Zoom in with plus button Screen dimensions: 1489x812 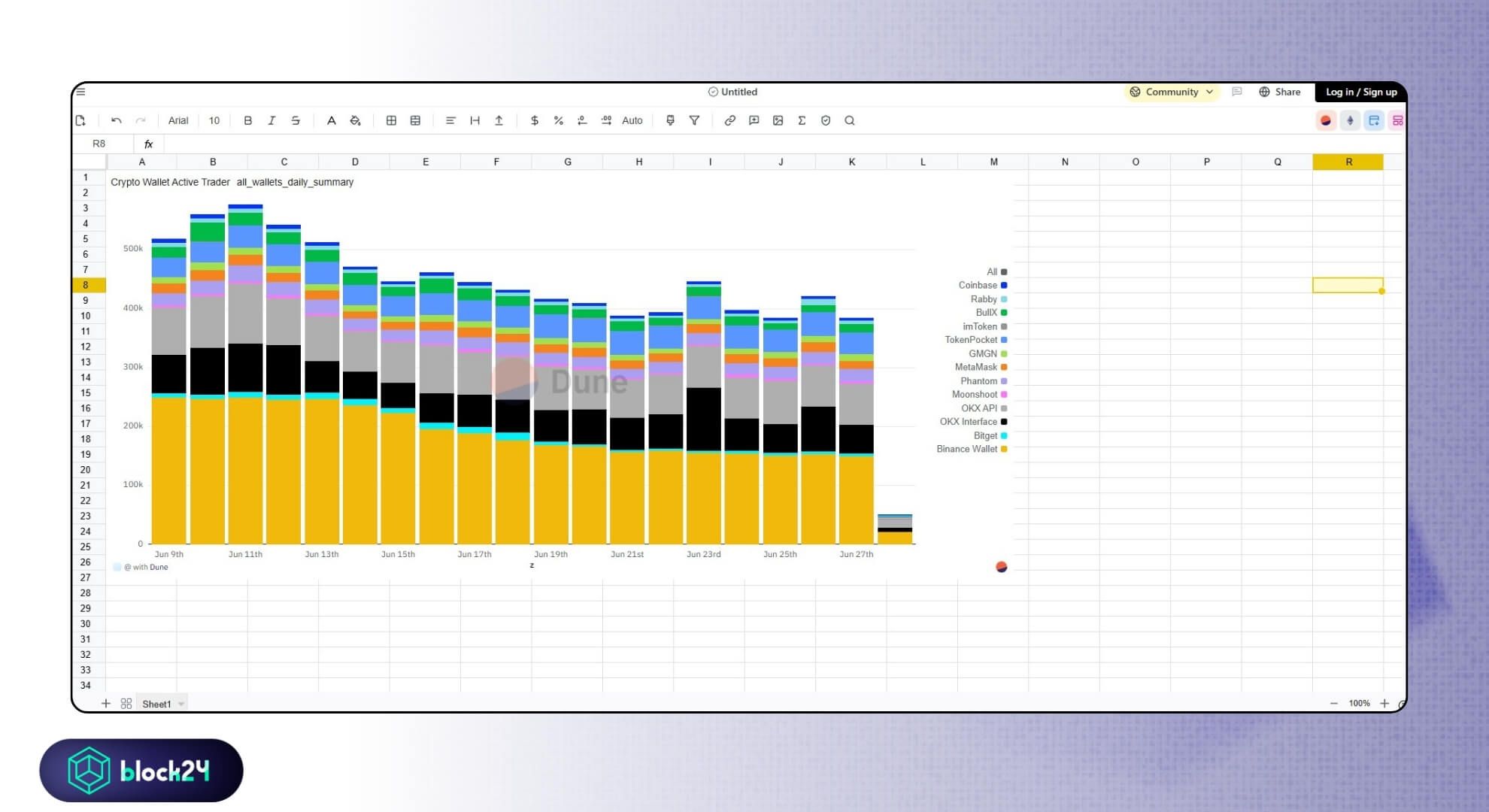pos(1384,704)
